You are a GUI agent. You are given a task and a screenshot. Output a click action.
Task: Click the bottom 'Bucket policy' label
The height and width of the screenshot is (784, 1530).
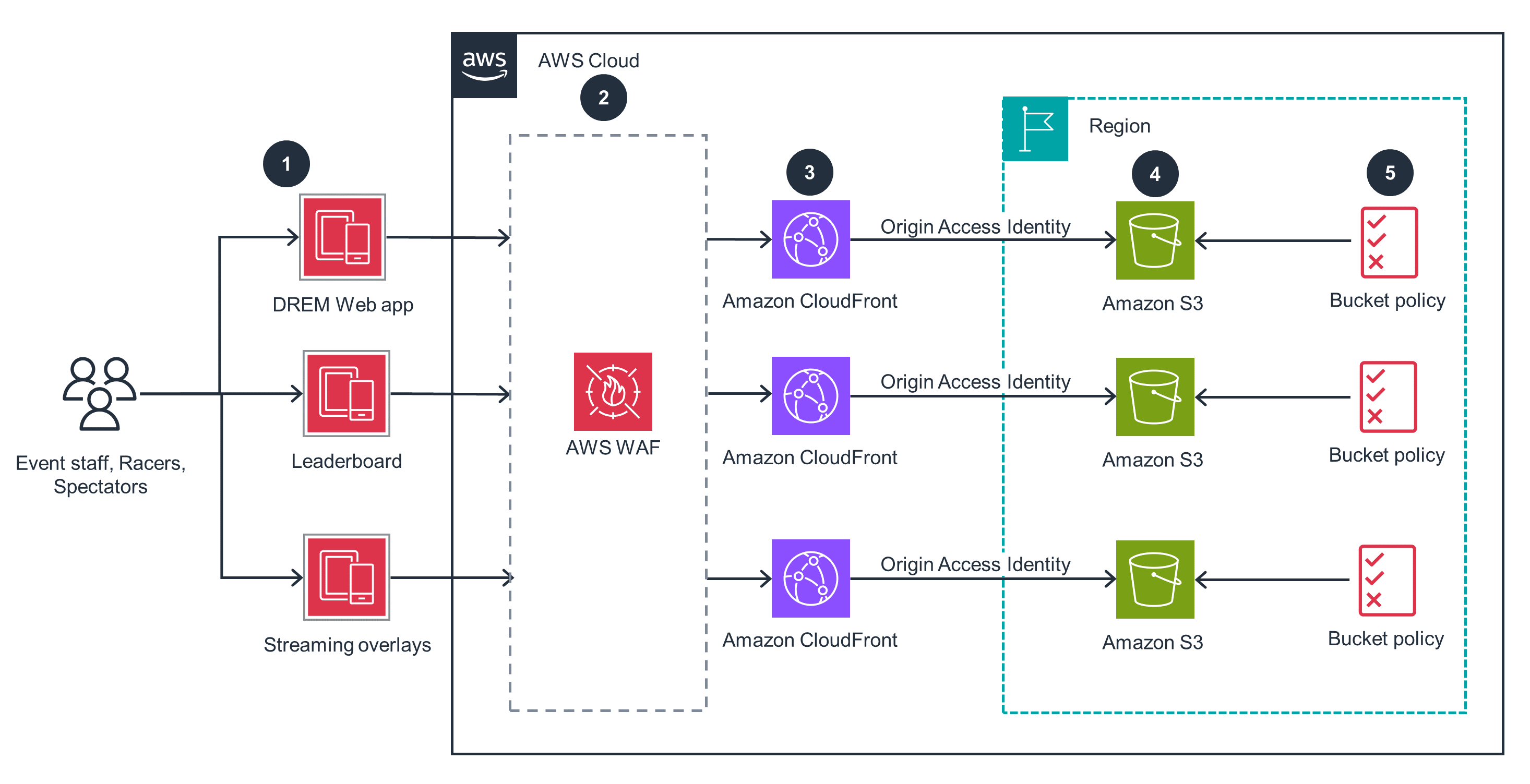pos(1385,639)
